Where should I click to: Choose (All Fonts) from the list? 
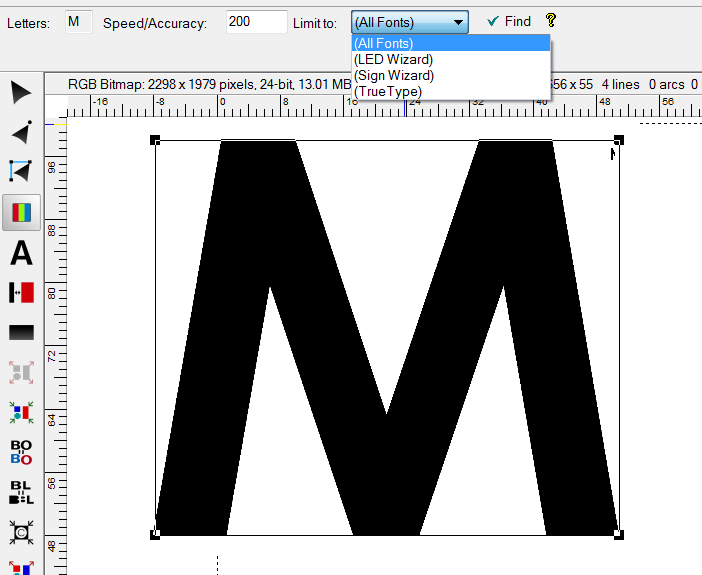450,43
